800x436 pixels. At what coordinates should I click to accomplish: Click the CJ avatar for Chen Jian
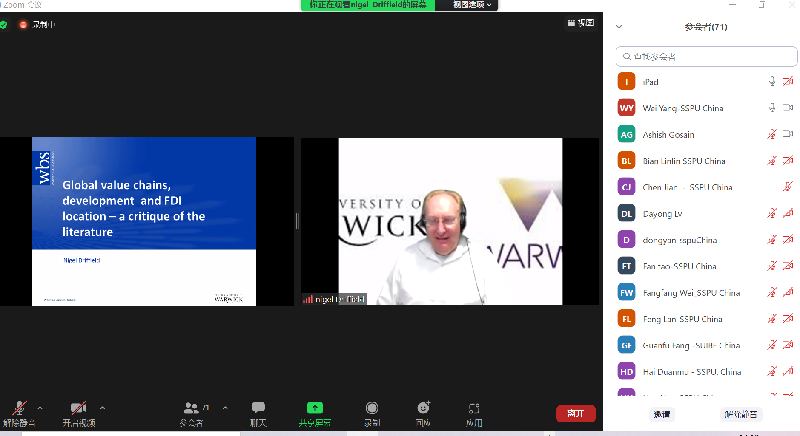click(626, 187)
